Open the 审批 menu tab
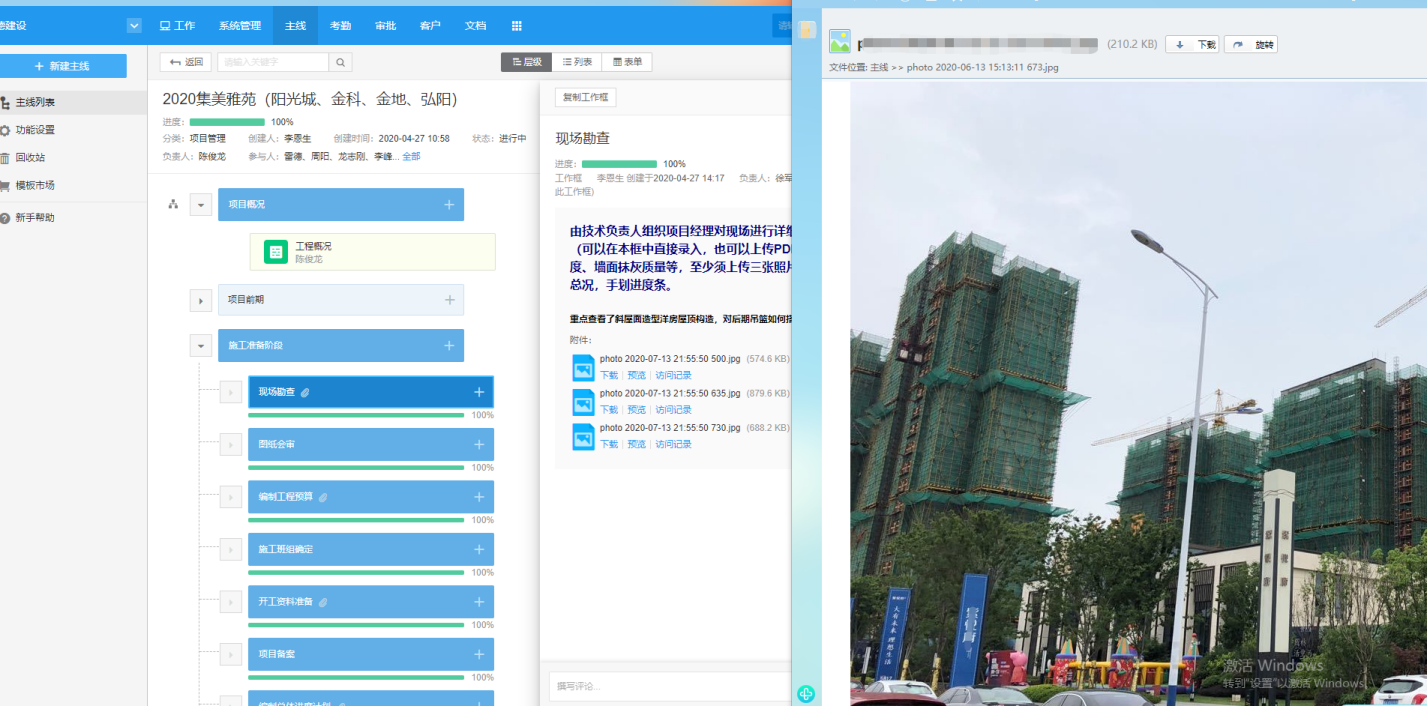This screenshot has width=1427, height=706. coord(385,26)
